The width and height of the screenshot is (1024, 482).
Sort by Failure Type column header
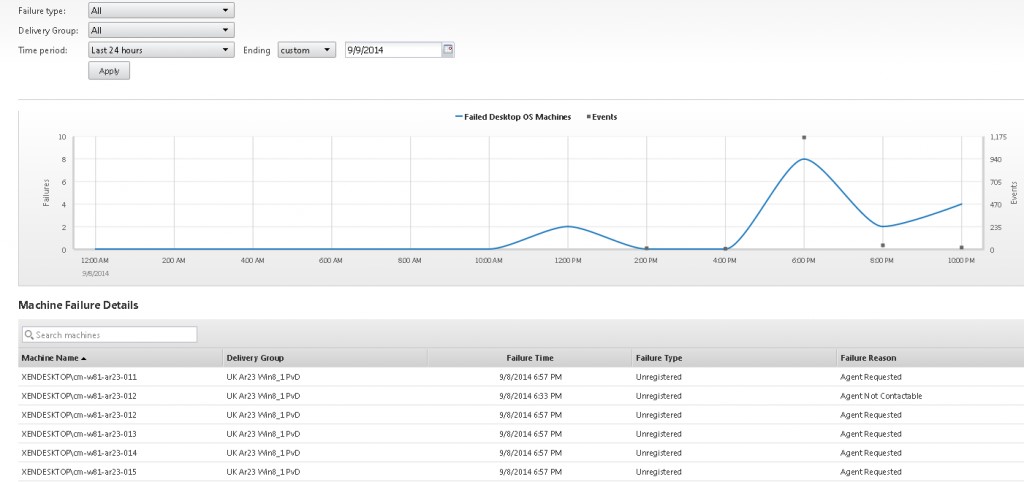(658, 358)
